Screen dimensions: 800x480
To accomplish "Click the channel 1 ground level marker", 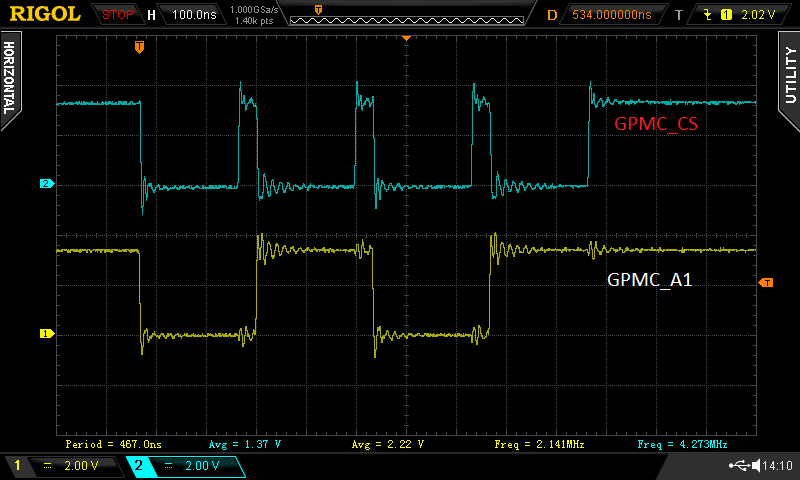I will [47, 334].
